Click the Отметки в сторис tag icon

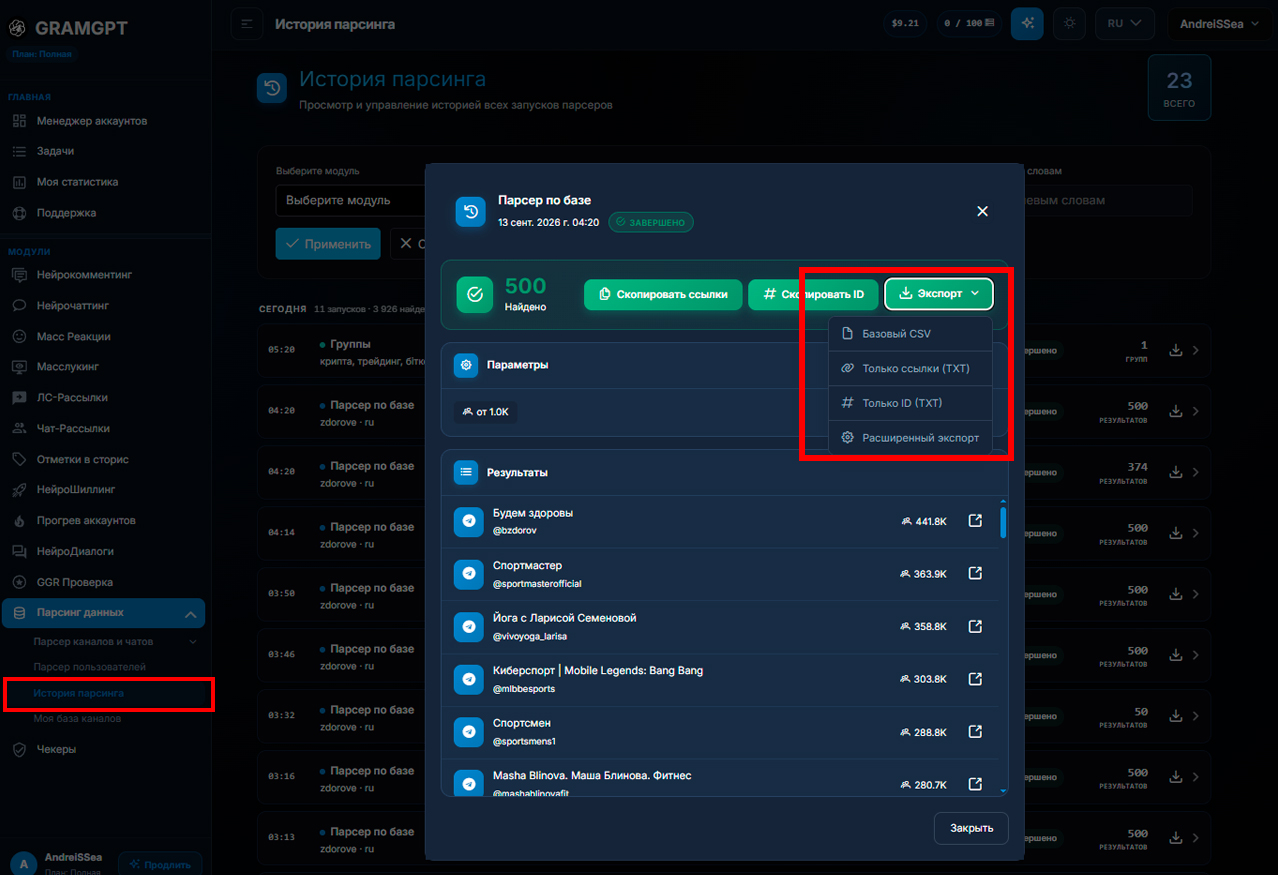(x=19, y=460)
